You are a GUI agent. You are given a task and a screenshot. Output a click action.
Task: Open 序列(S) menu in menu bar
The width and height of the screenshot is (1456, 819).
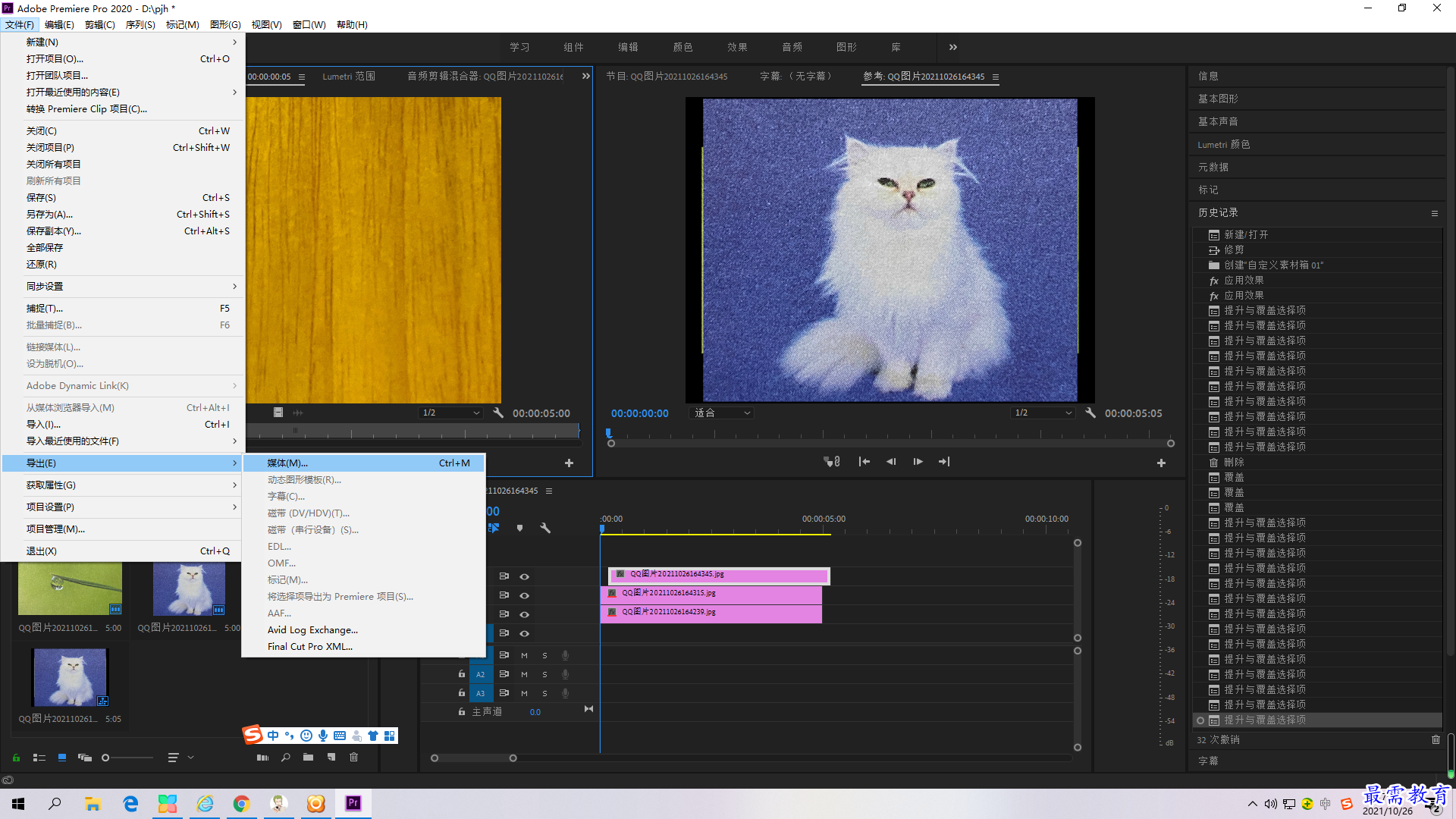140,24
